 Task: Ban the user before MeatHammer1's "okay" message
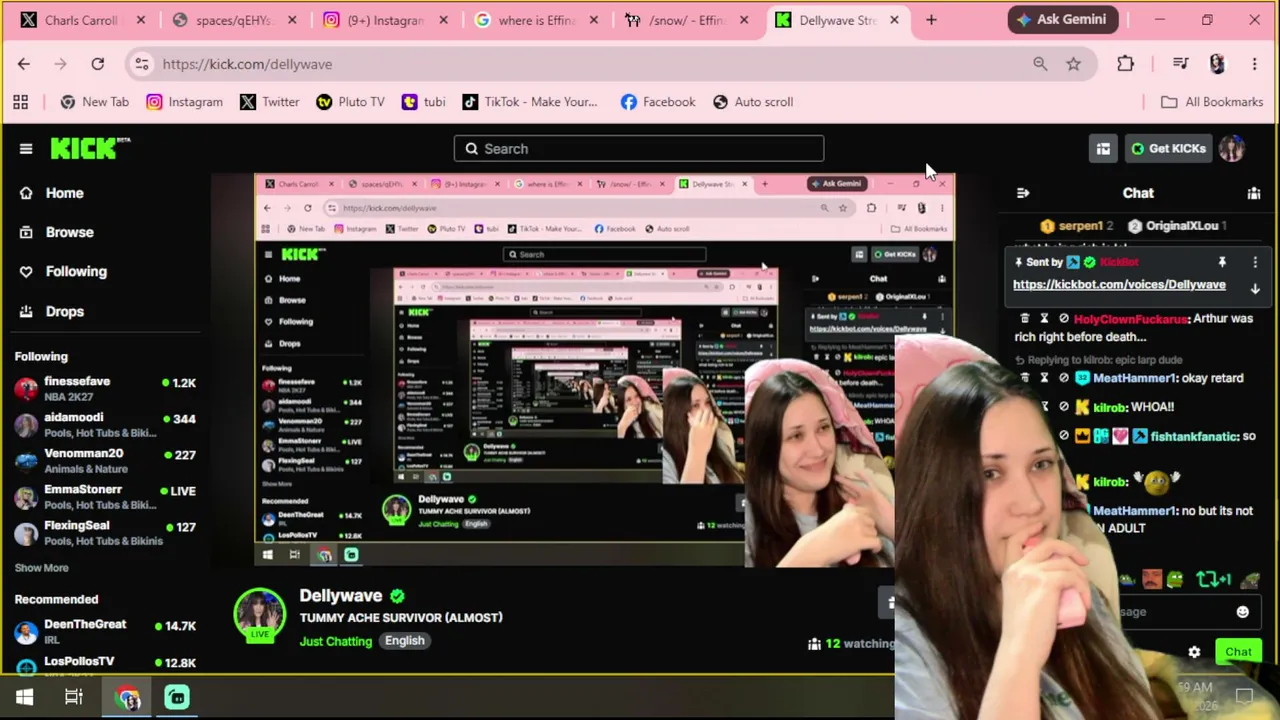click(1064, 378)
